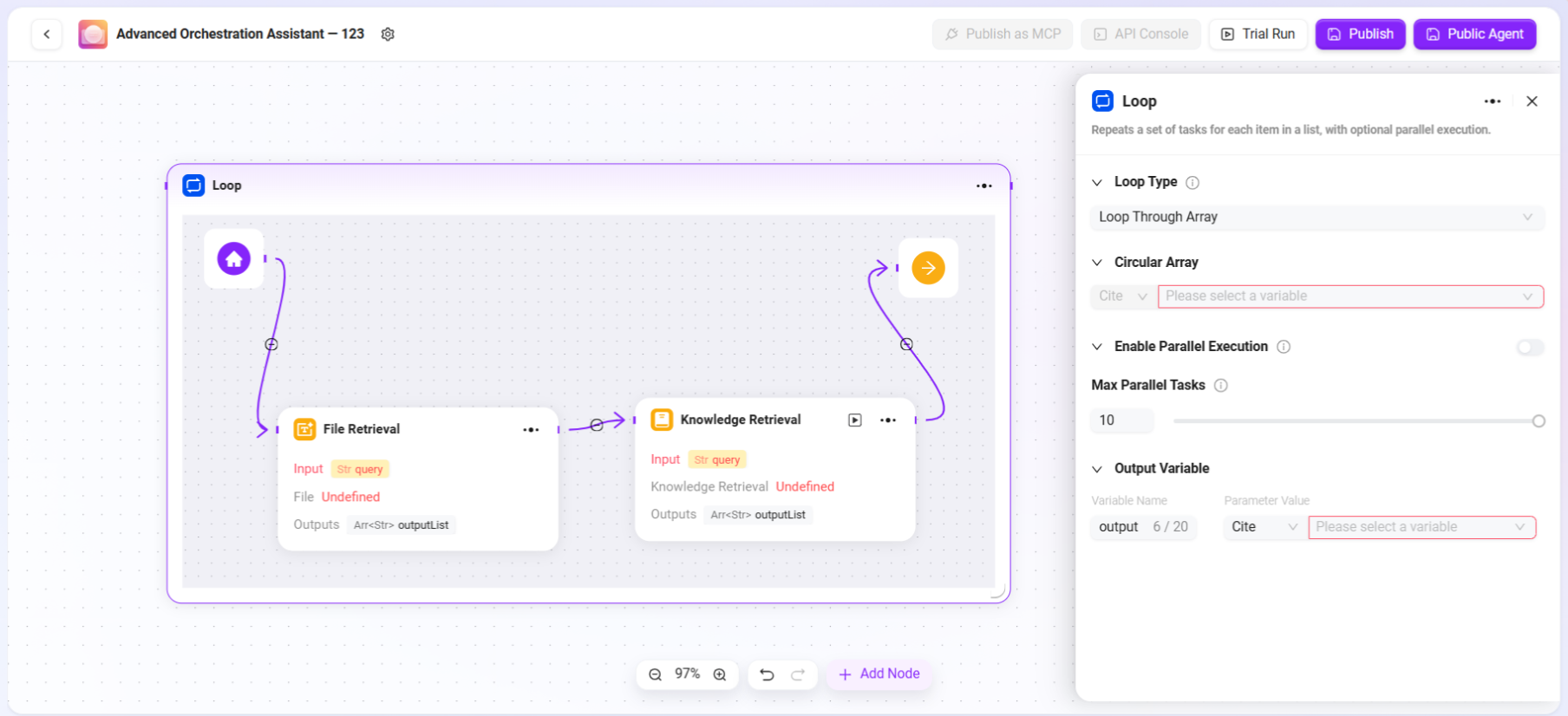Image resolution: width=1568 pixels, height=716 pixels.
Task: Open Circular Array variable selector
Action: [x=1349, y=296]
